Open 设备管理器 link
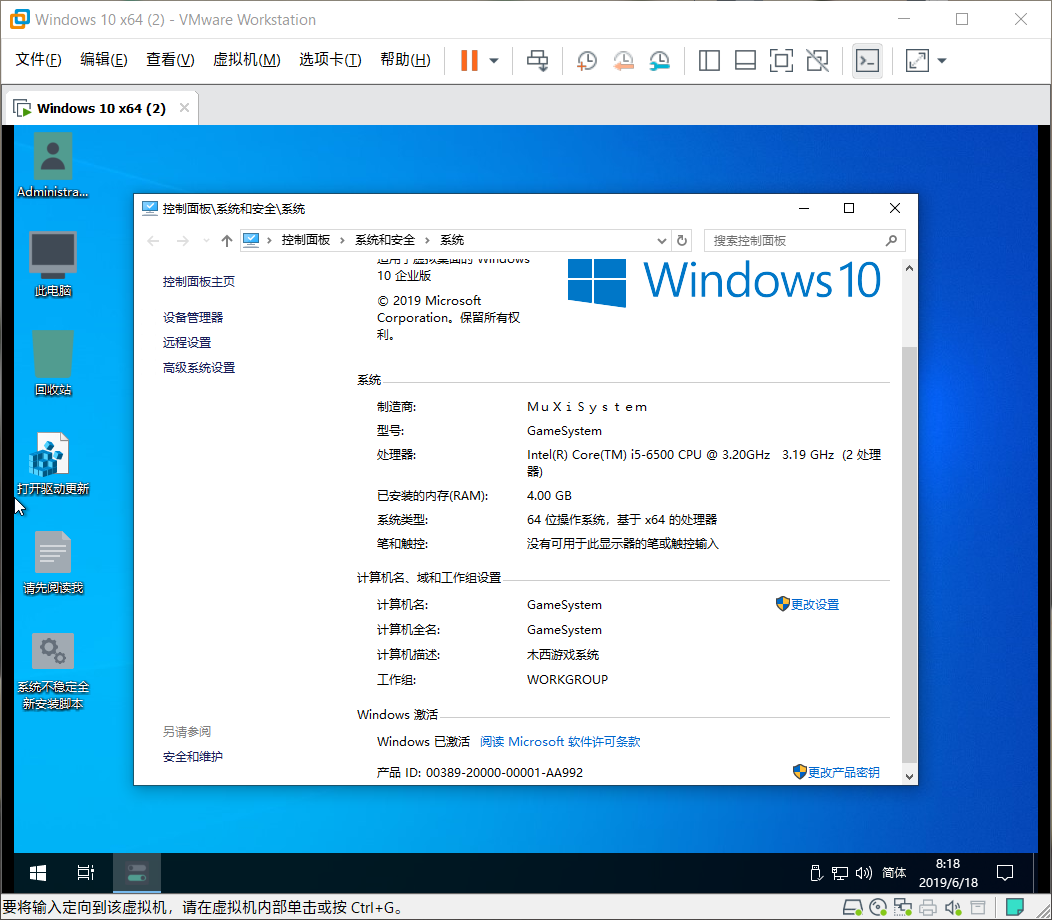 click(x=193, y=317)
